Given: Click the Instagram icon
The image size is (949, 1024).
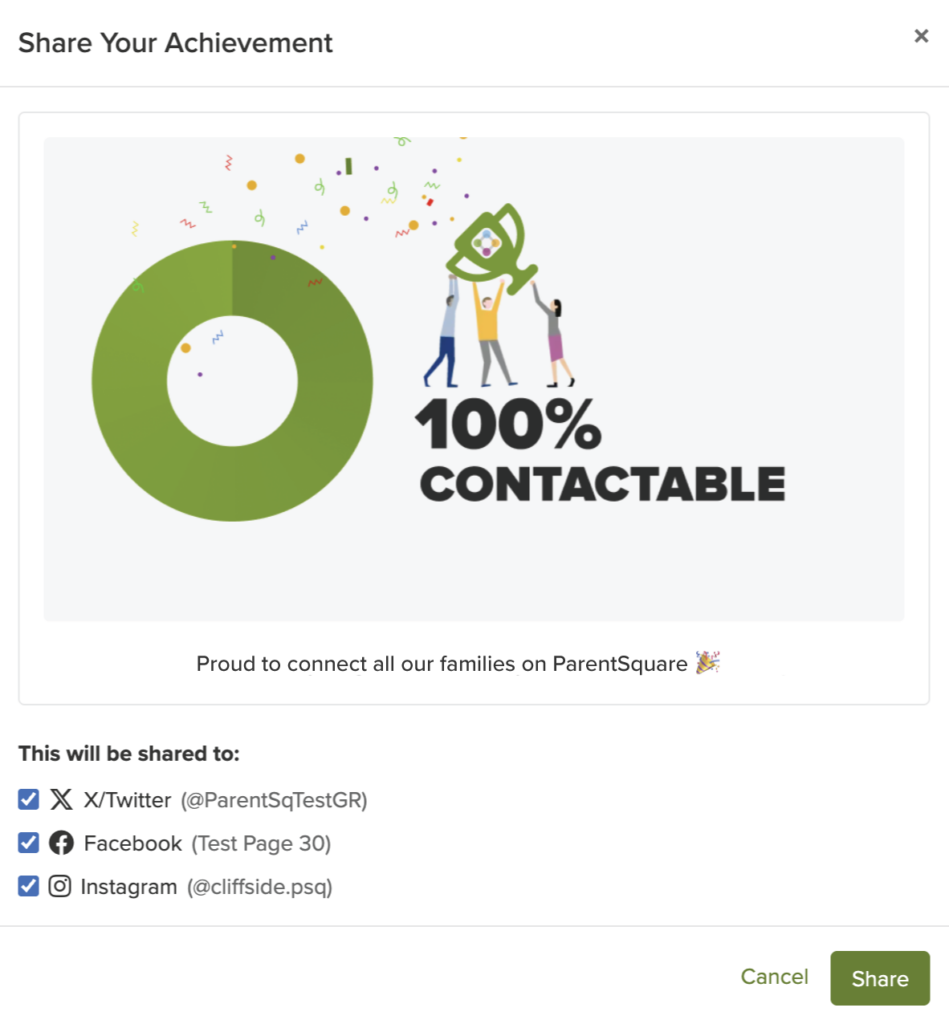Looking at the screenshot, I should click(62, 887).
